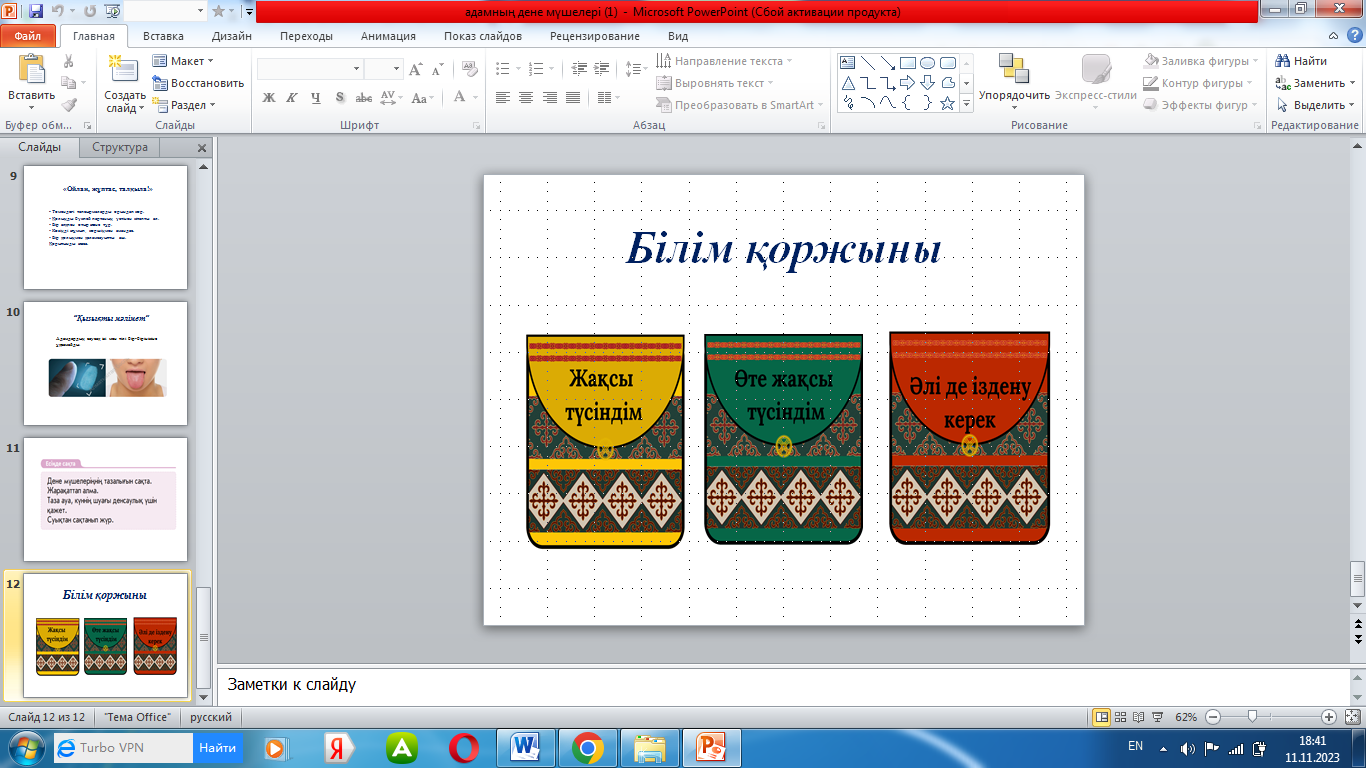Click the Increase Font Size icon
Screen dimensions: 1366x768
point(416,69)
